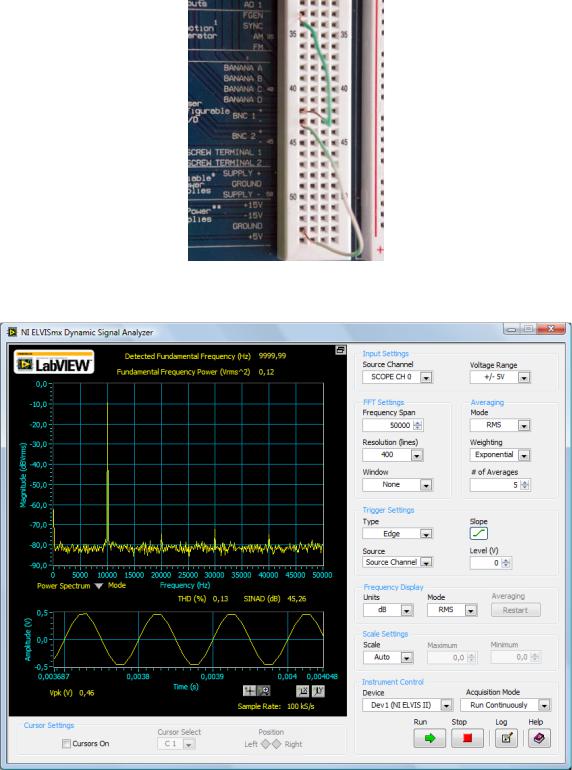Open the Resolution (lines) dropdown
Screen dimensions: 572x770
point(417,455)
